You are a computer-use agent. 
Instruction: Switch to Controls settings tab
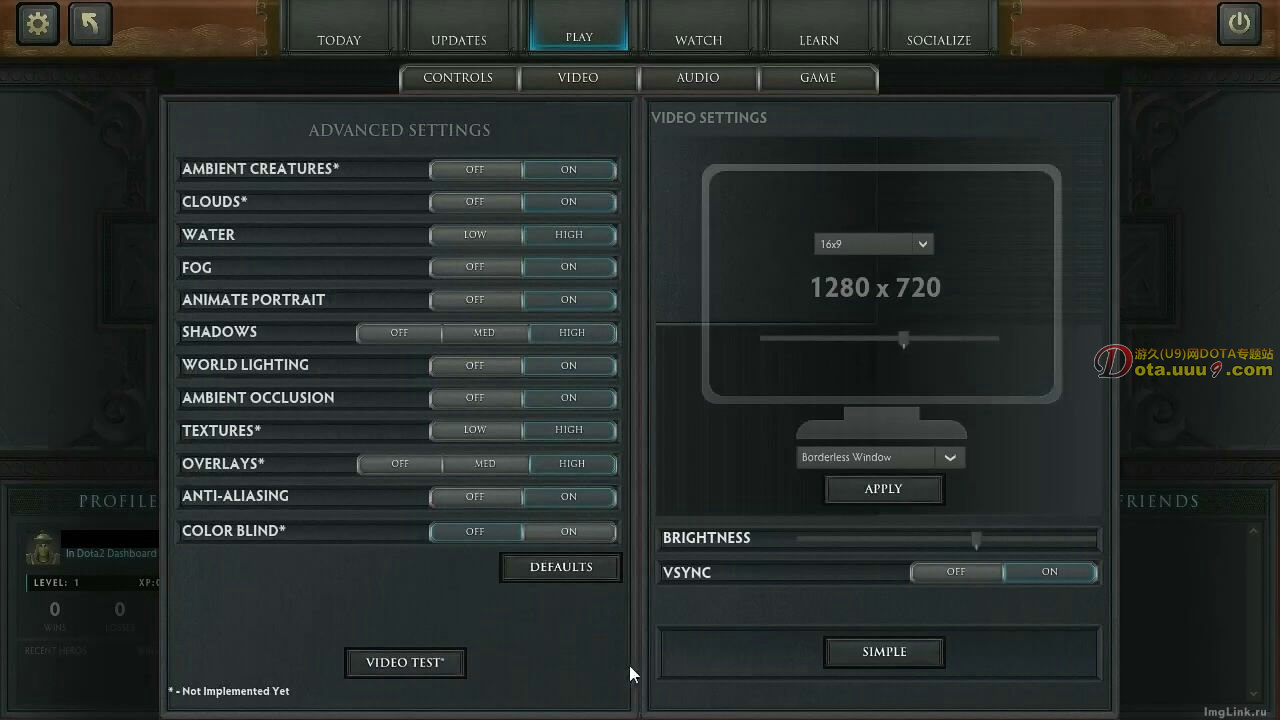click(x=458, y=78)
